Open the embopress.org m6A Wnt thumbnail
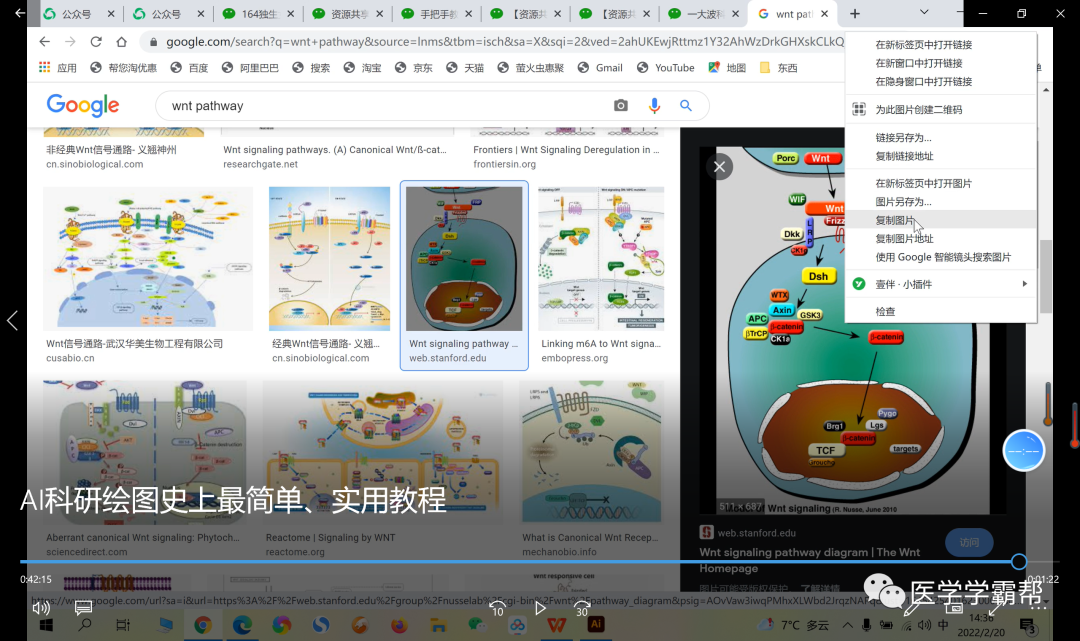This screenshot has width=1080, height=641. pos(601,259)
